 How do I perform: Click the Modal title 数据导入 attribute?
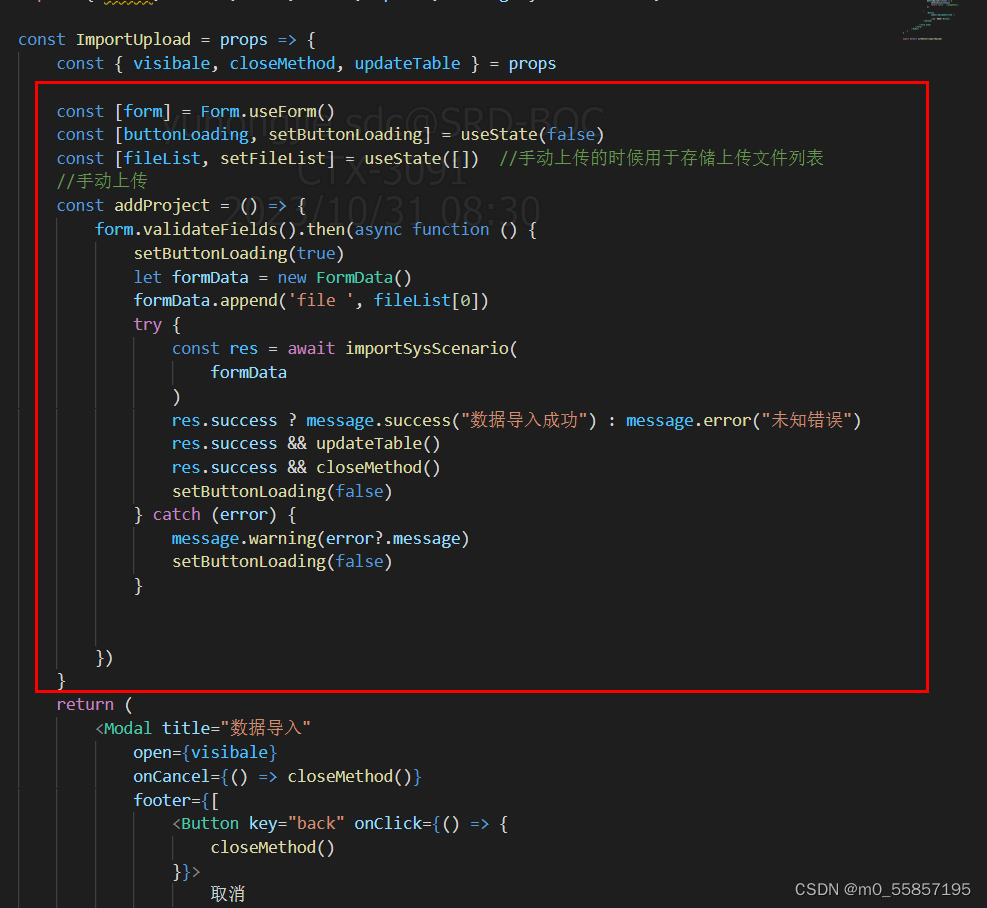[239, 728]
